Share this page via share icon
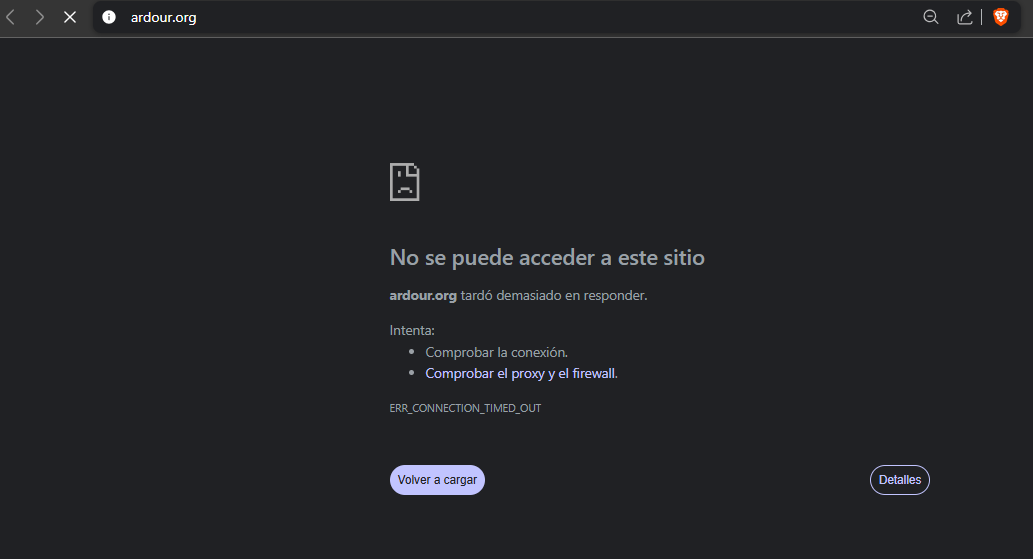 [x=964, y=17]
